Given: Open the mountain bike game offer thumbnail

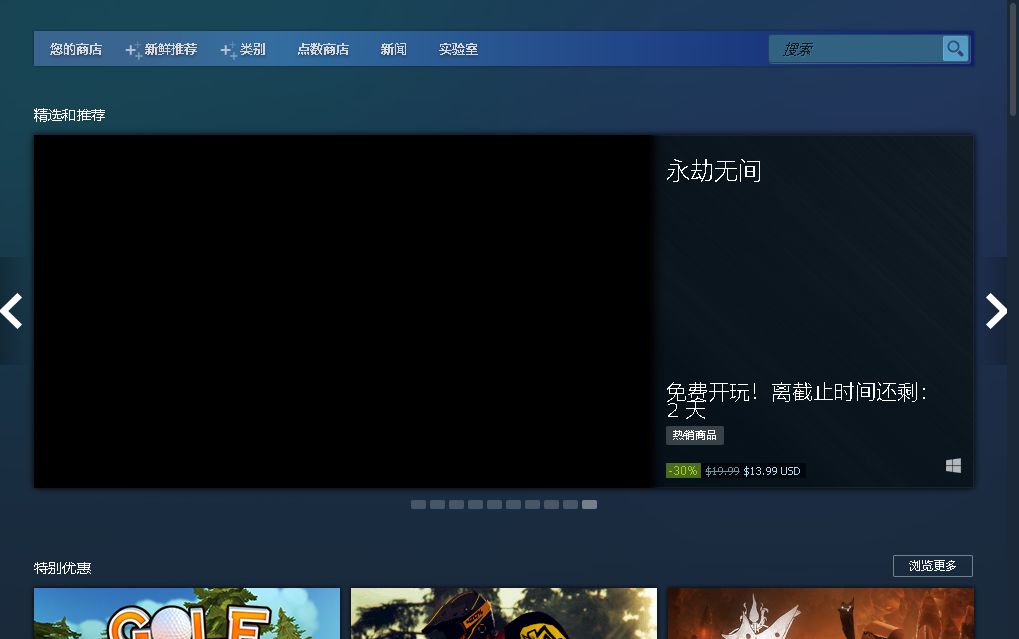Looking at the screenshot, I should [504, 614].
